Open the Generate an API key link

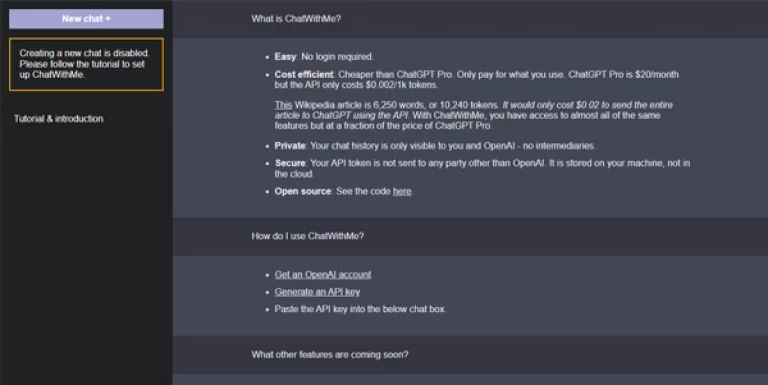(317, 291)
